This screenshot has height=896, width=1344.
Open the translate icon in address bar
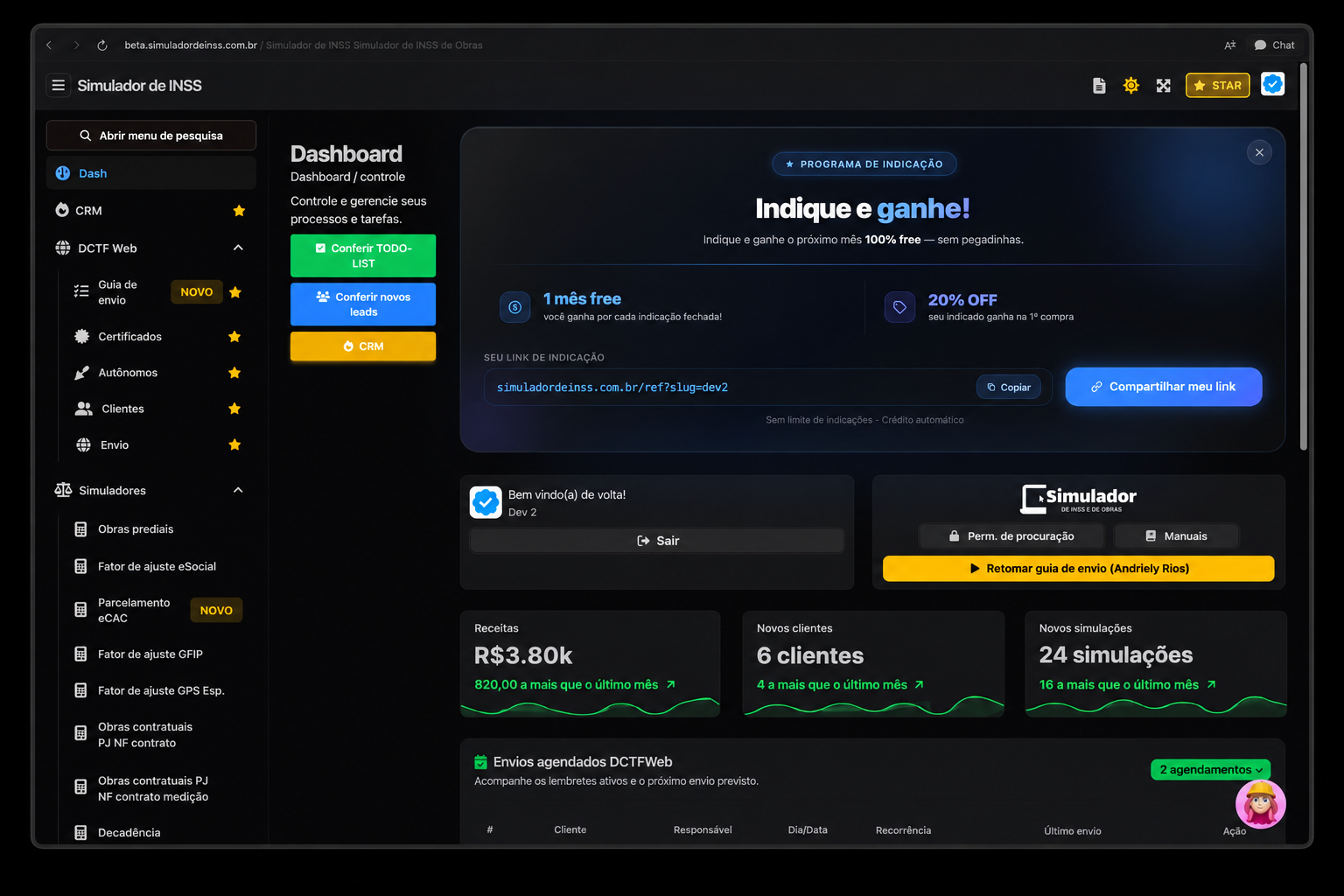pos(1230,45)
